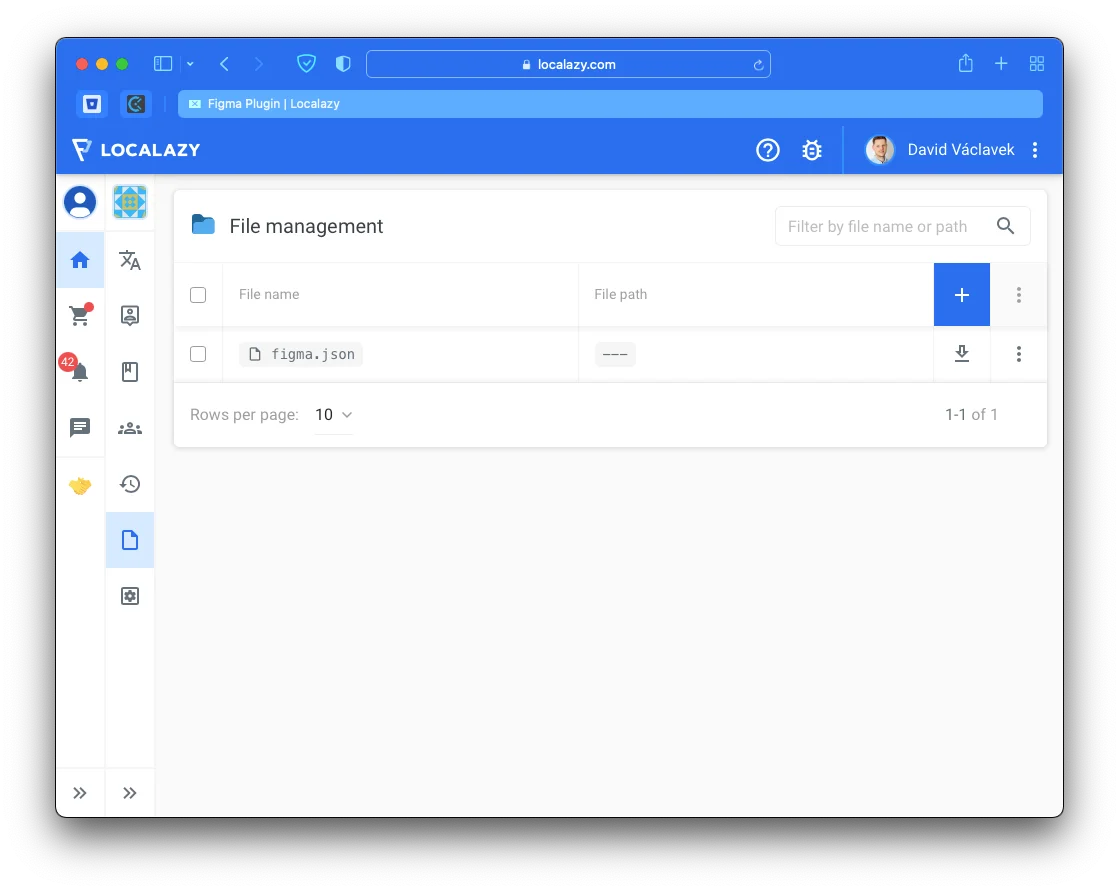
Task: Open the Glossary bookmark icon in sidebar
Action: pos(130,371)
